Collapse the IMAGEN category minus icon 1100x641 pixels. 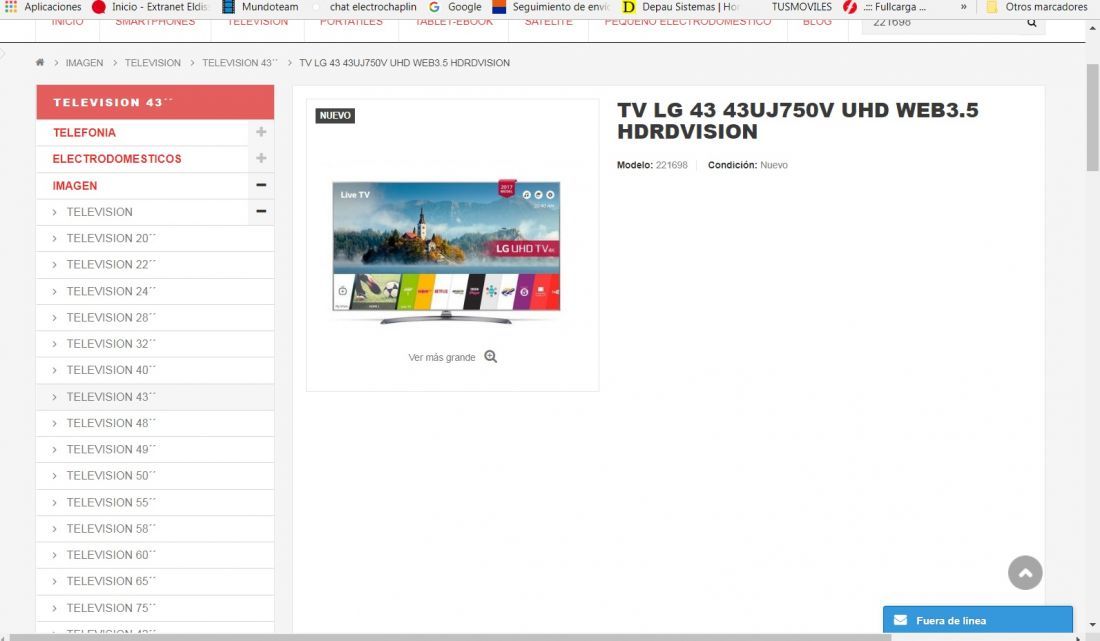pos(261,185)
